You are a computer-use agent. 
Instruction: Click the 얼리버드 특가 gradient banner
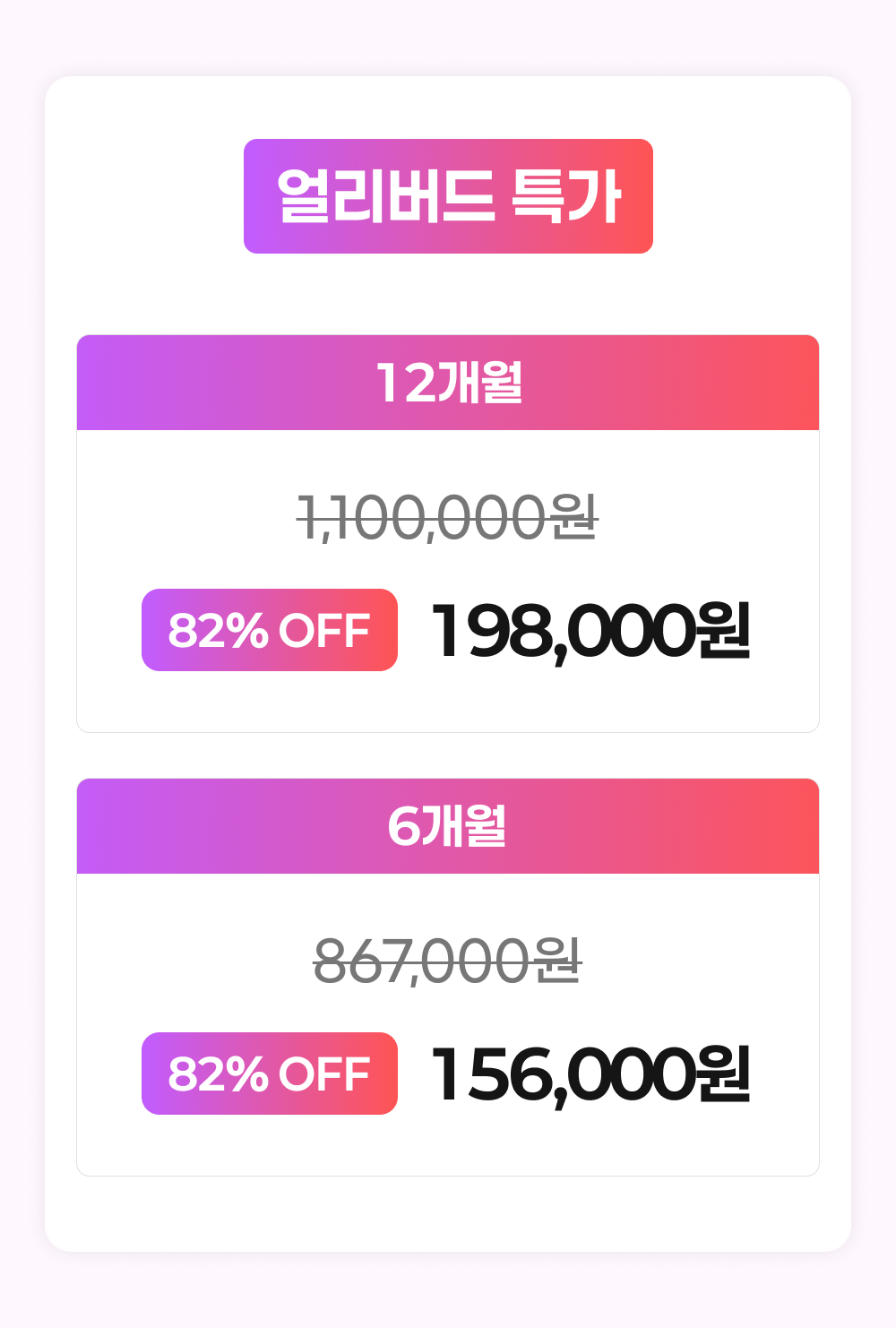tap(448, 196)
